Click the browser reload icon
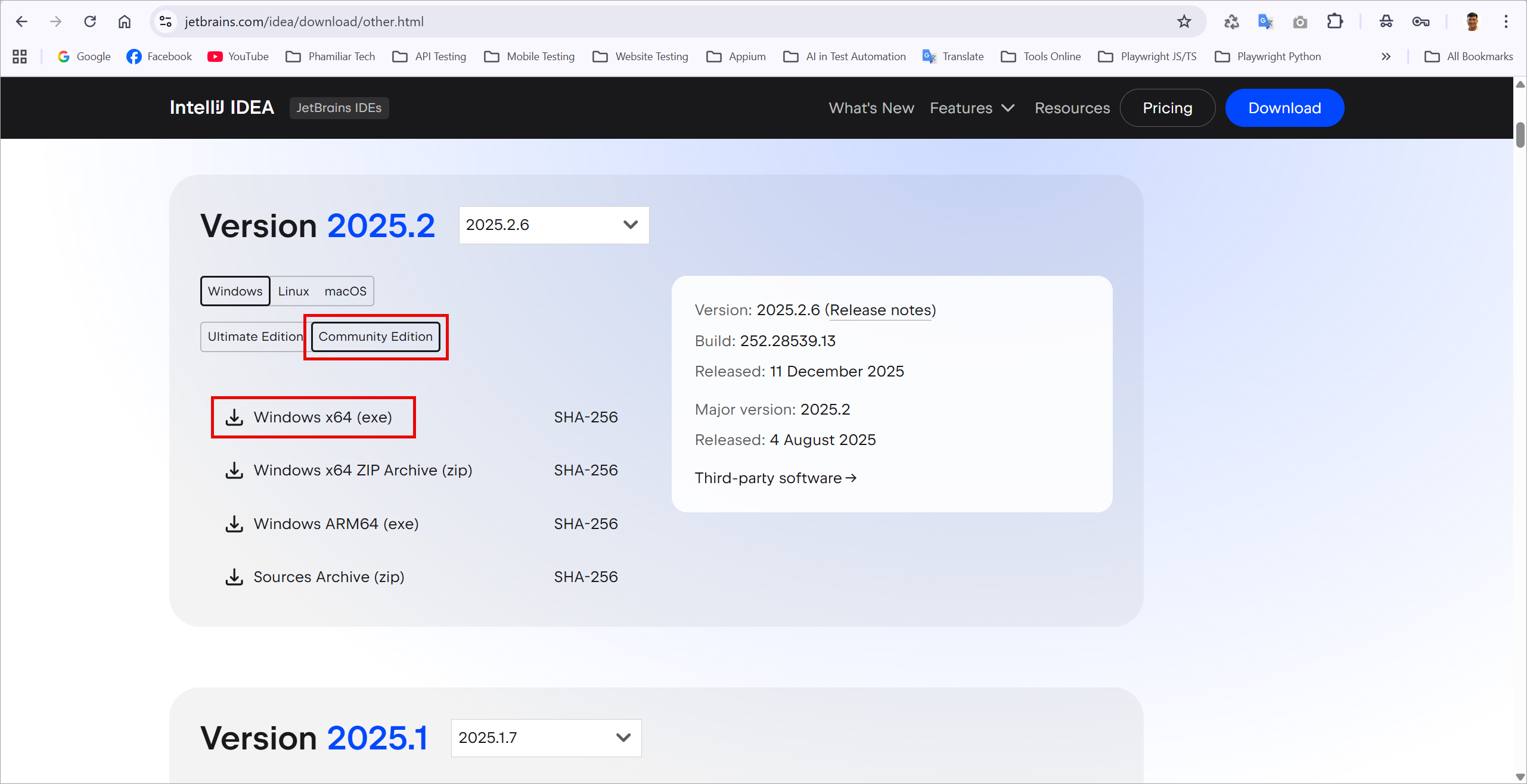The height and width of the screenshot is (784, 1527). (x=90, y=22)
